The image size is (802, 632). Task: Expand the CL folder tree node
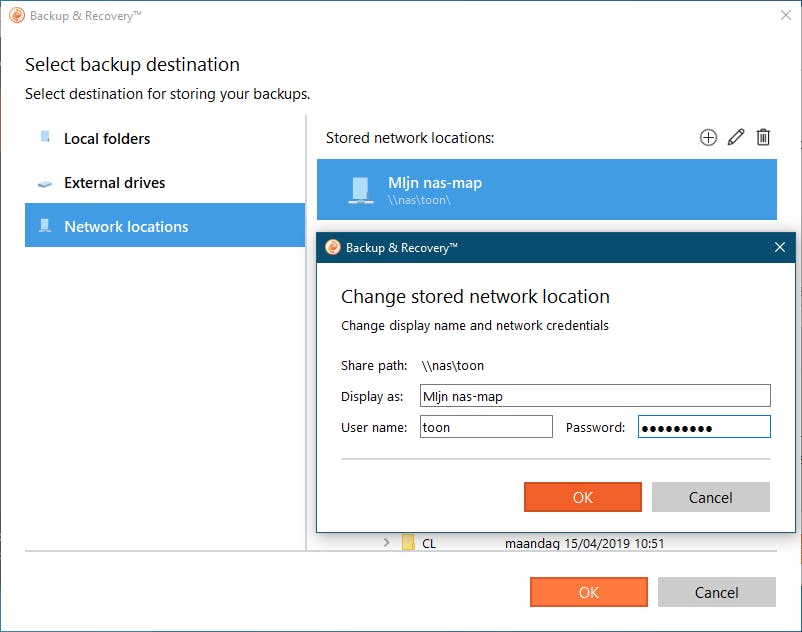tap(387, 543)
